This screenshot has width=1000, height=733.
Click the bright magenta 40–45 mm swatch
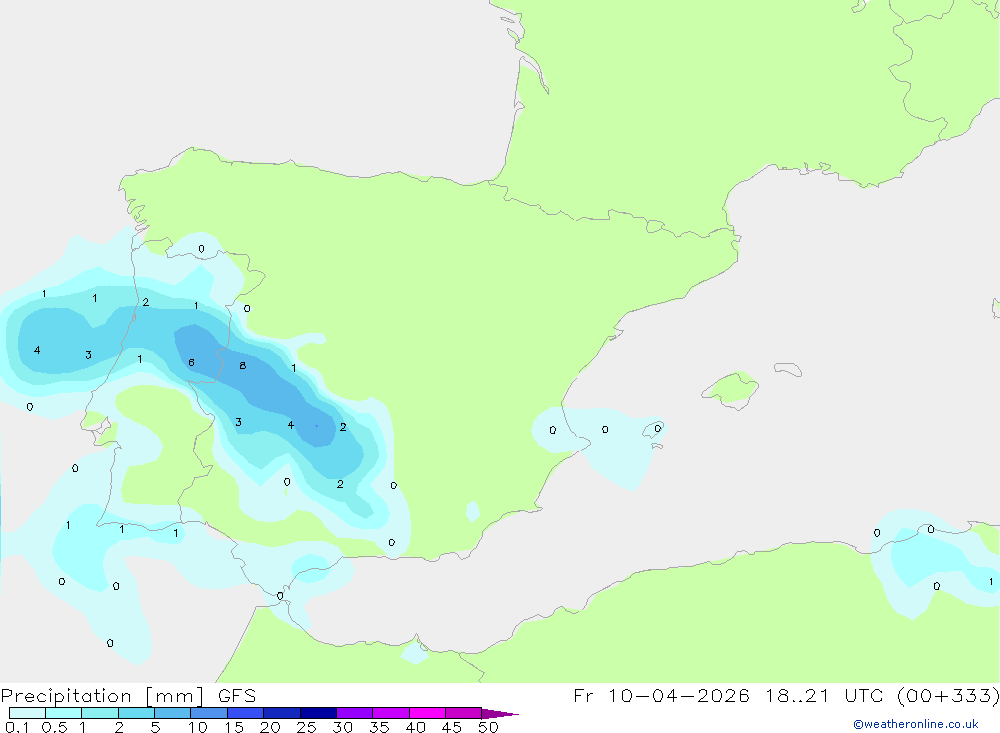point(427,713)
